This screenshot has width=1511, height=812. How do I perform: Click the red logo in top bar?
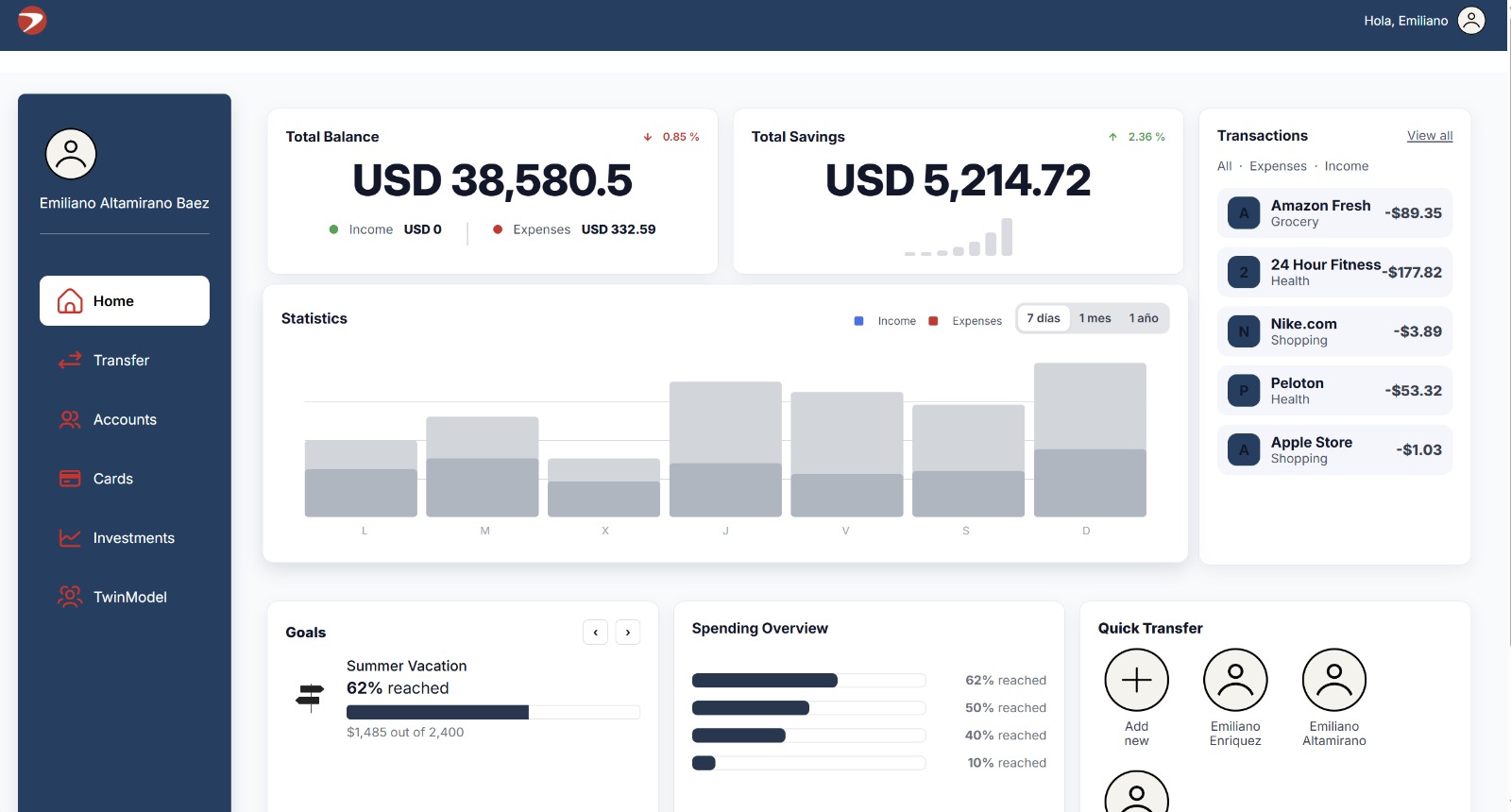coord(32,20)
